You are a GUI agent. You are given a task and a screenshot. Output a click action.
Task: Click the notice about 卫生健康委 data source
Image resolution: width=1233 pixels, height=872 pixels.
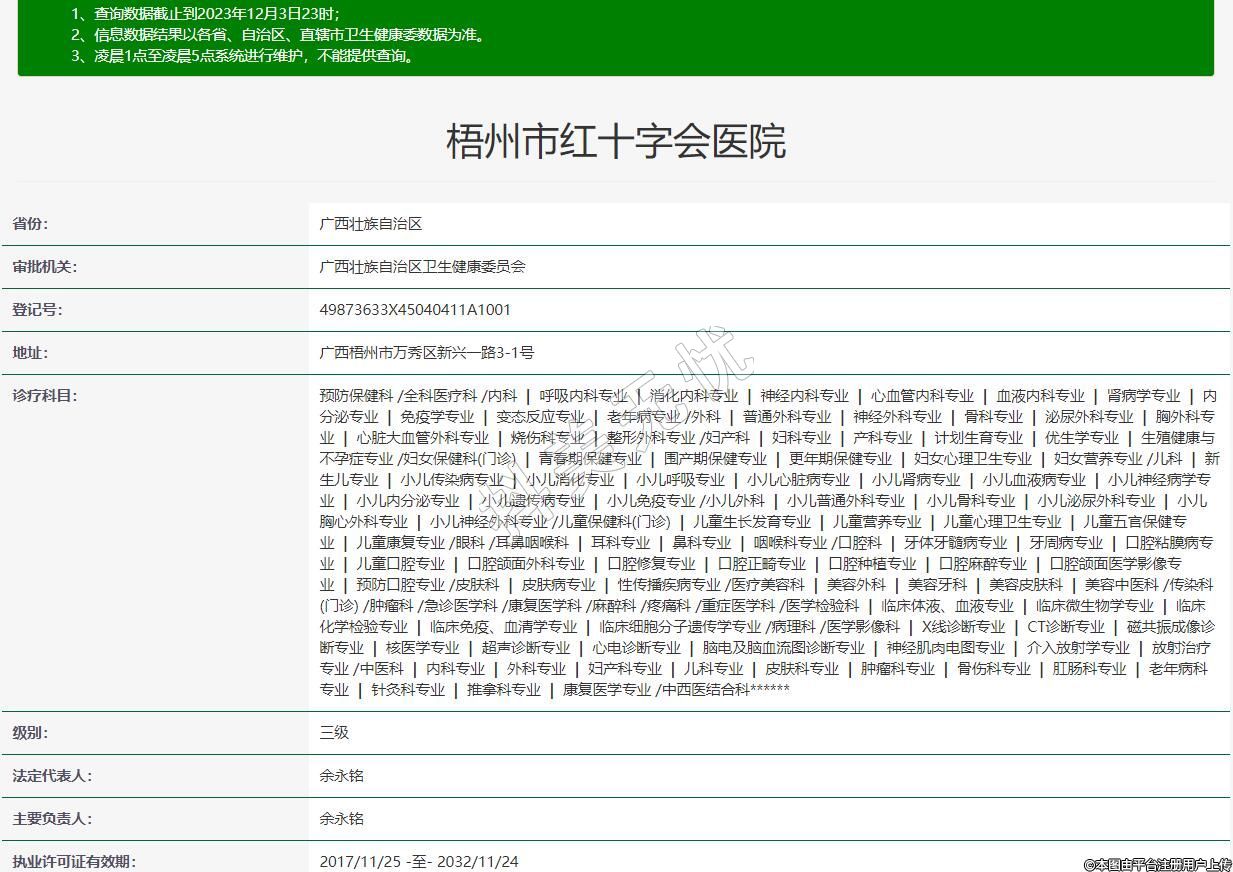coord(278,35)
